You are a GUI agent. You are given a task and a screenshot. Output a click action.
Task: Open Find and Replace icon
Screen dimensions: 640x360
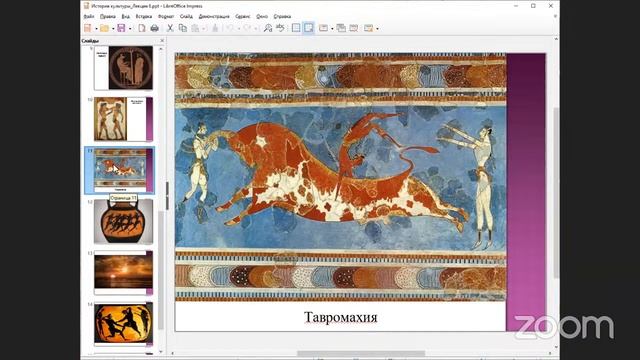(268, 28)
